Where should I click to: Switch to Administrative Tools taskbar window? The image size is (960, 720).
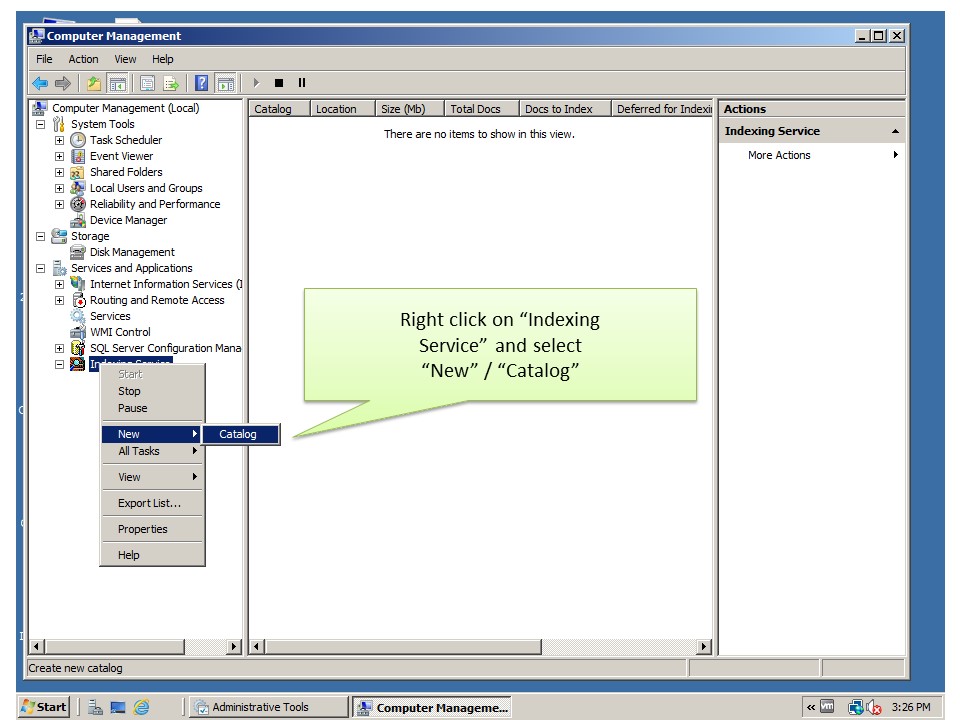(269, 707)
